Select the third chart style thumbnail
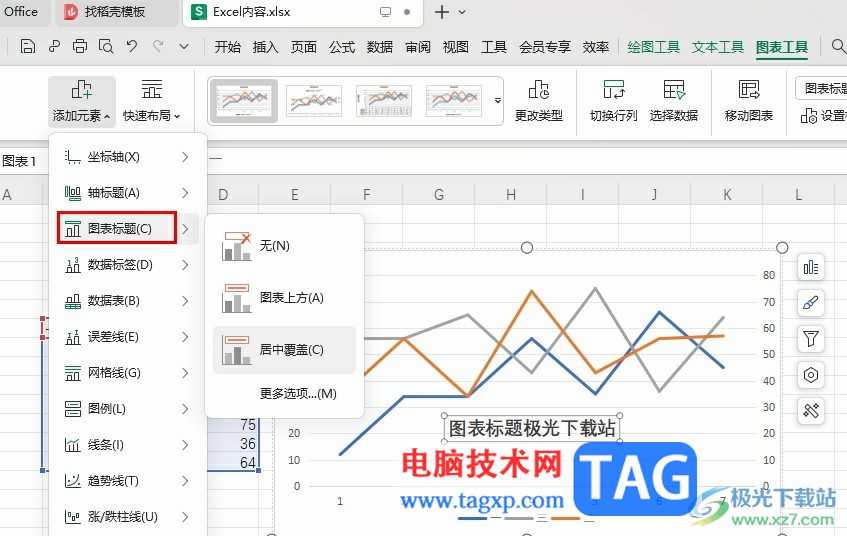 (384, 100)
